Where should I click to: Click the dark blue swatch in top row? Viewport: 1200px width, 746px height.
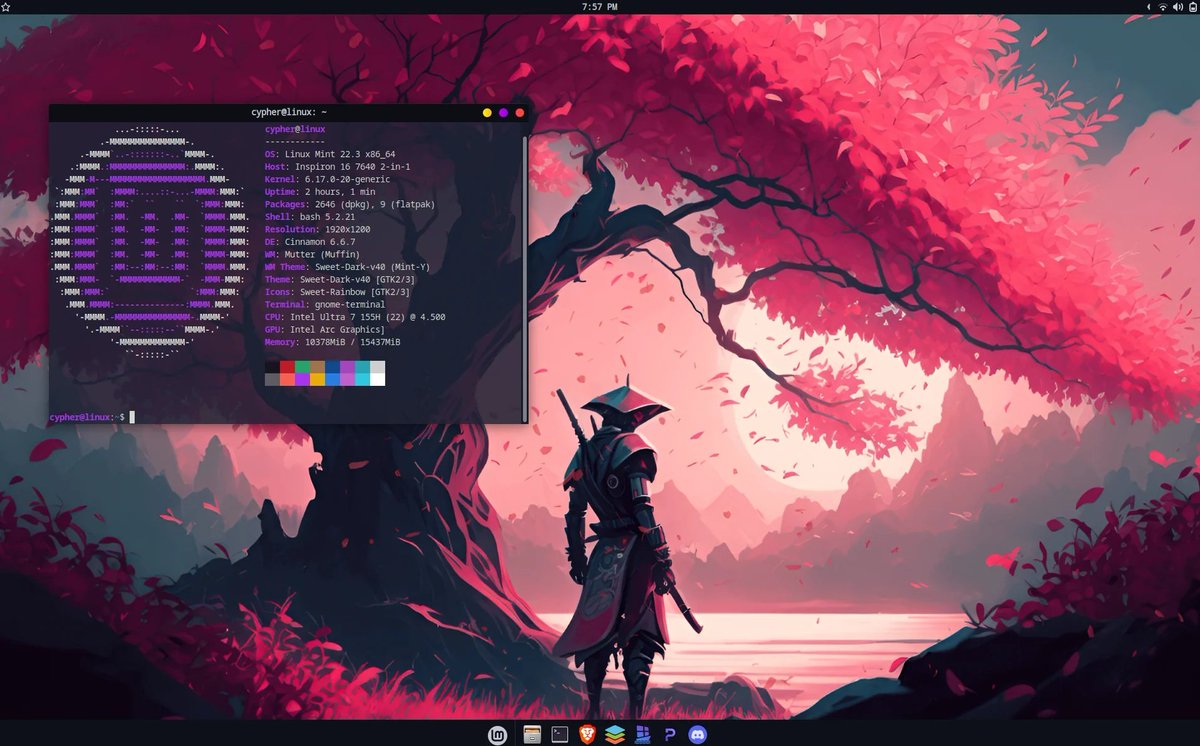[332, 367]
